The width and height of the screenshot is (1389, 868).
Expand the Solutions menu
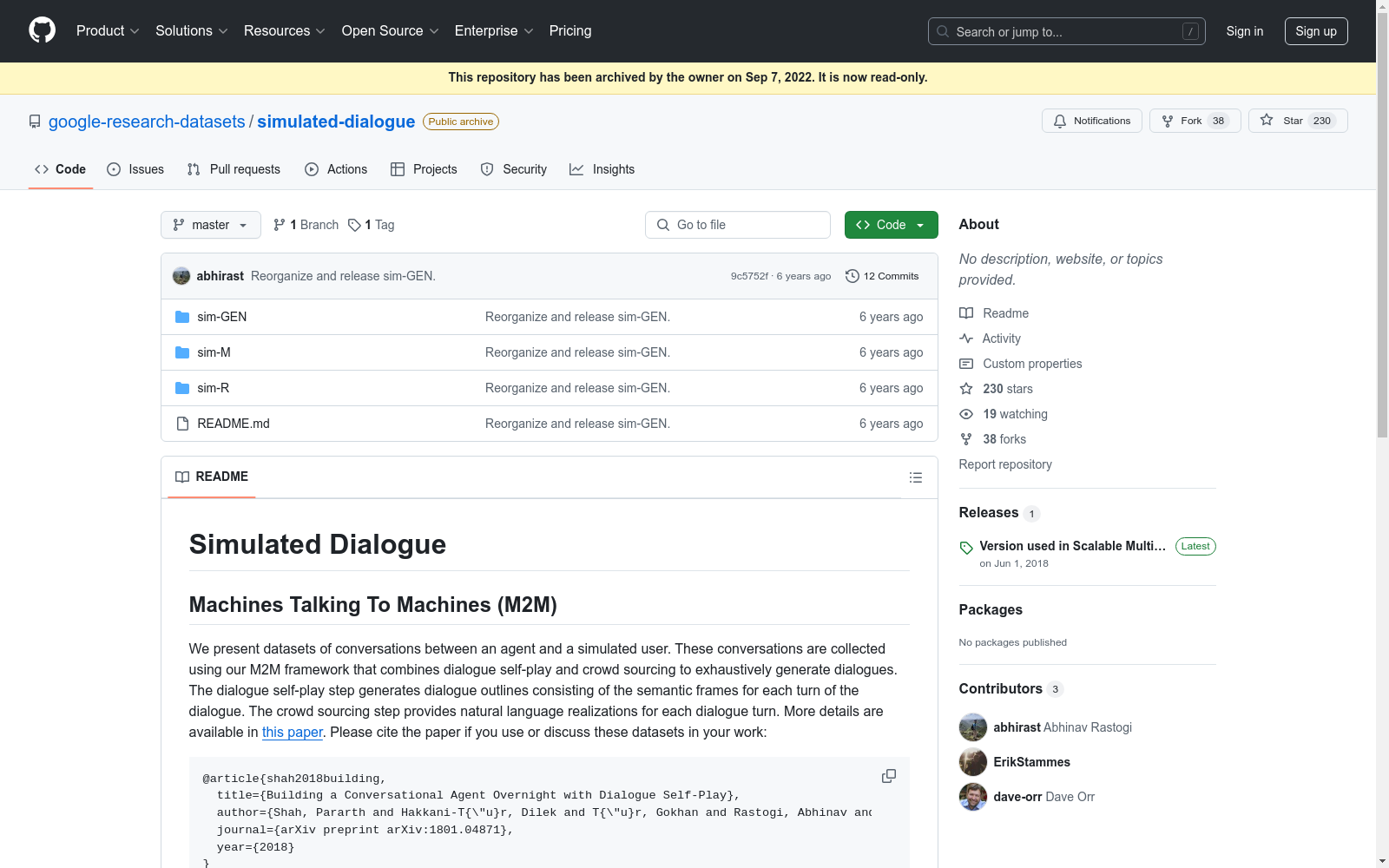coord(192,31)
